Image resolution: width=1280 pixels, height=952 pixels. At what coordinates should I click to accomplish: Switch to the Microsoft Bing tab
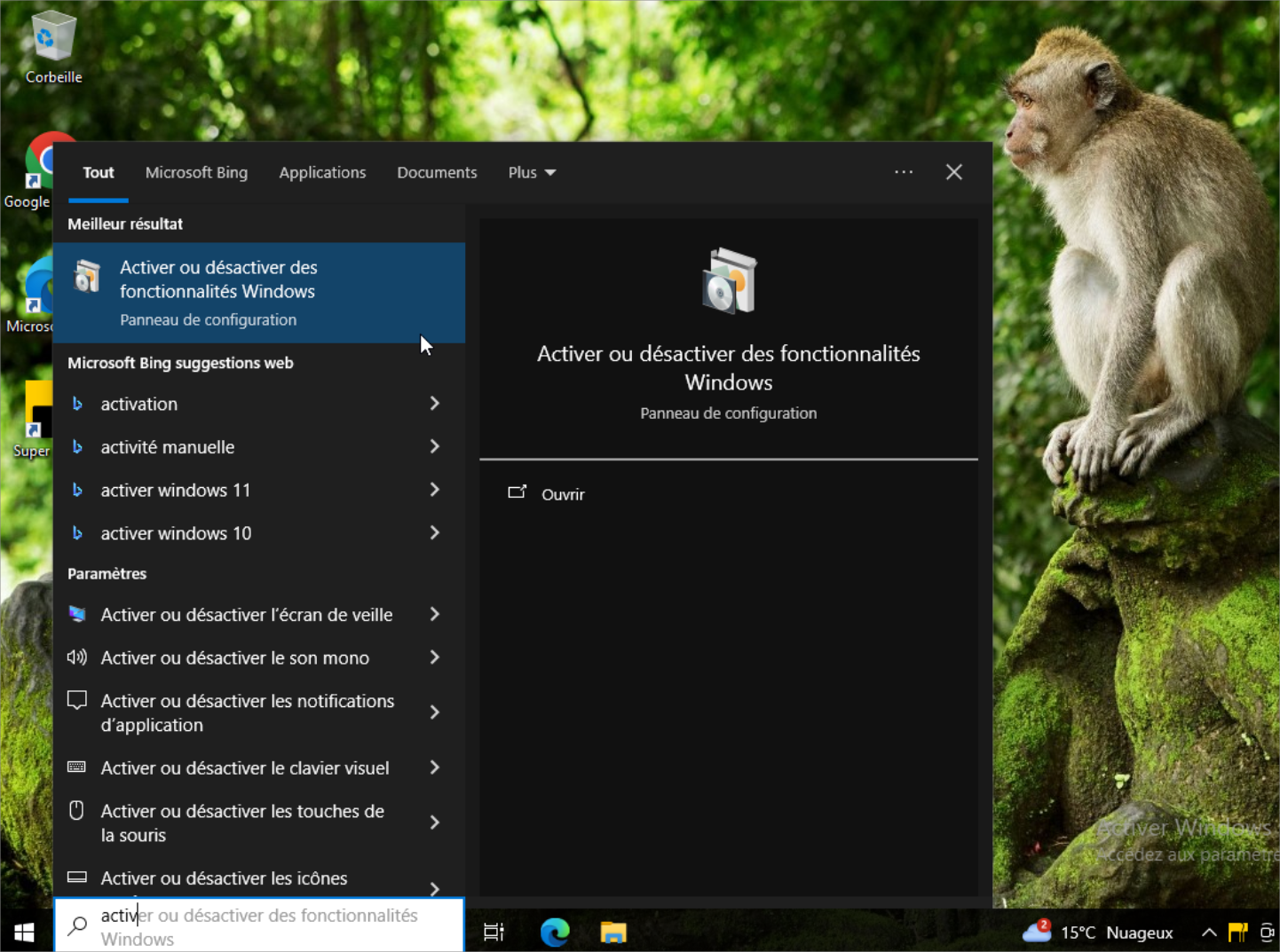tap(196, 172)
